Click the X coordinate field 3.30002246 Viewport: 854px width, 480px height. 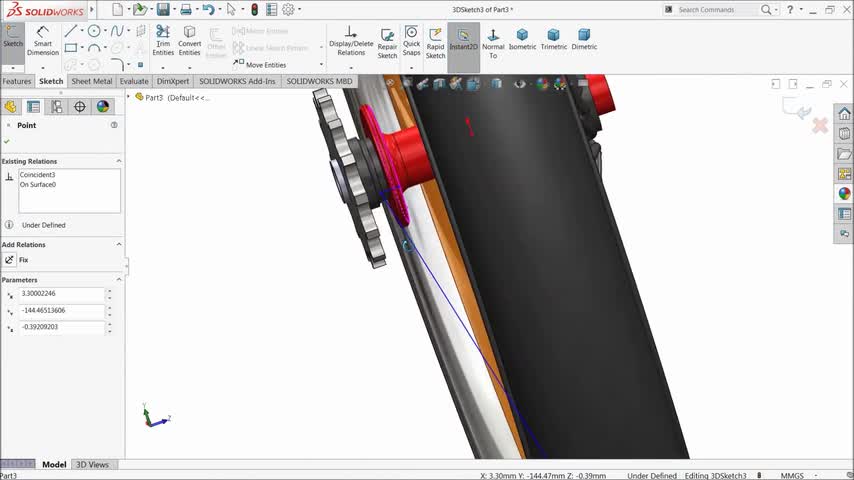point(62,294)
